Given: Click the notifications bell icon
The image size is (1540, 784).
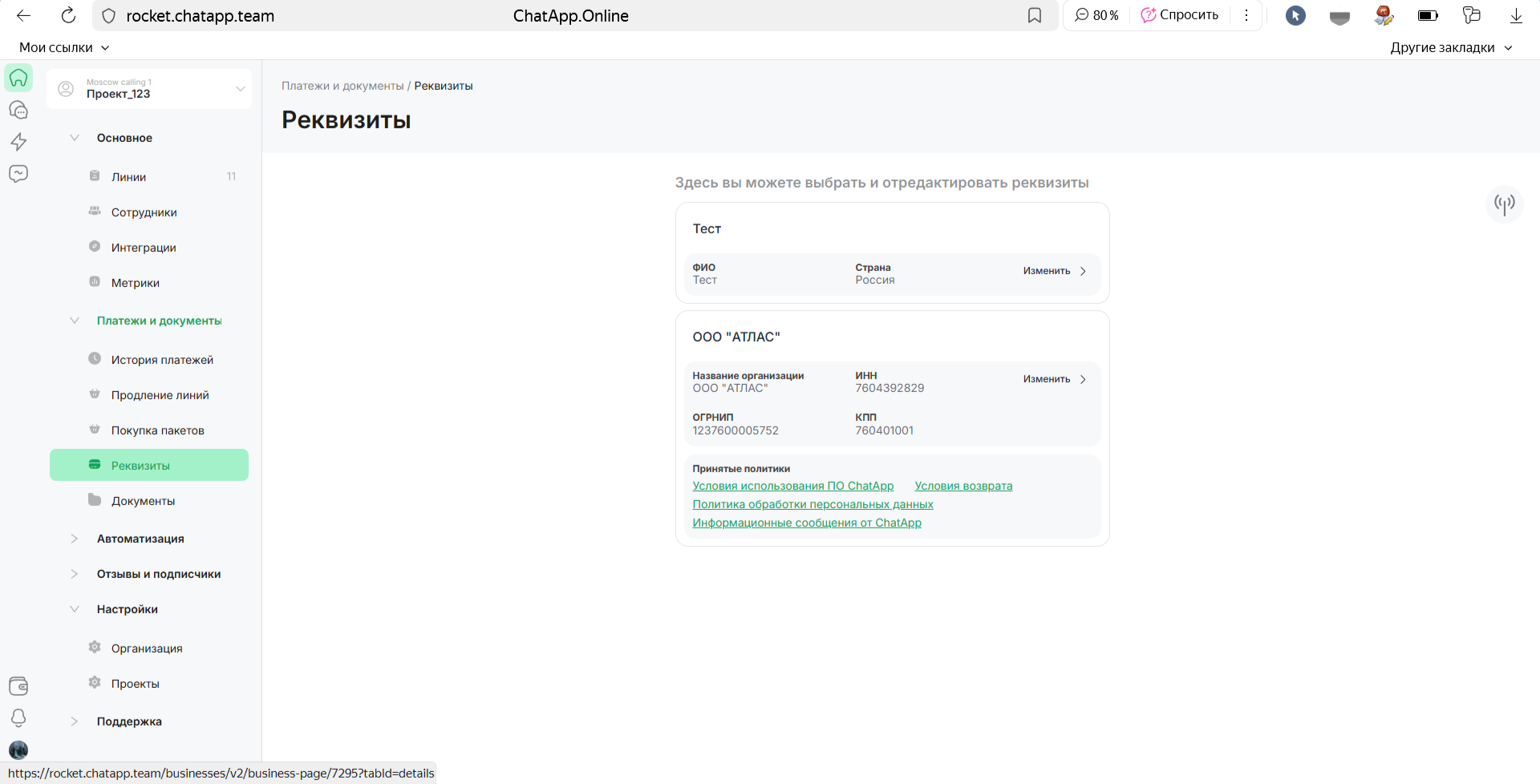Looking at the screenshot, I should tap(18, 717).
